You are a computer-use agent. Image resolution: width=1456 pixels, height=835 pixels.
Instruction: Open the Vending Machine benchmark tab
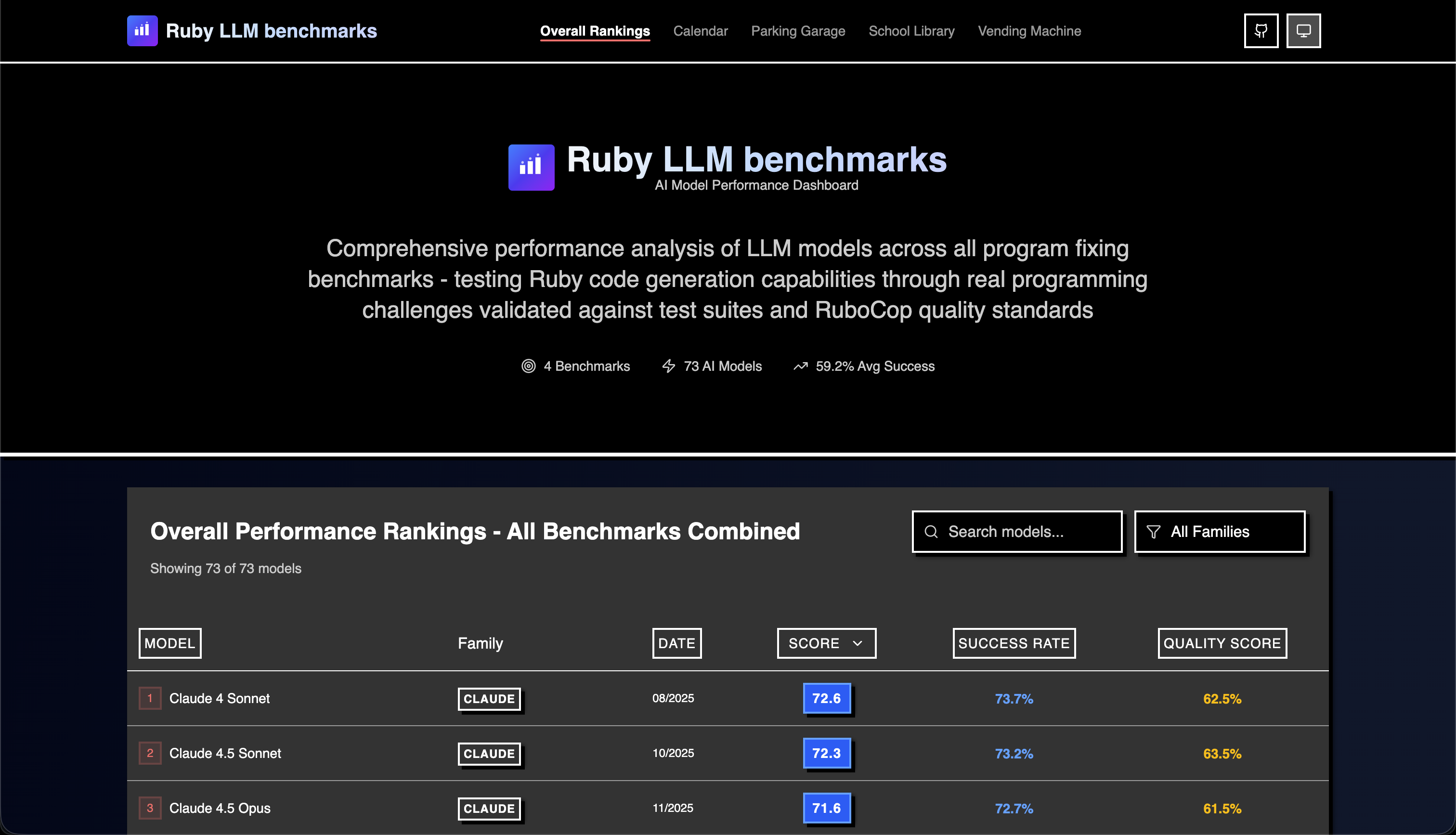click(1029, 31)
